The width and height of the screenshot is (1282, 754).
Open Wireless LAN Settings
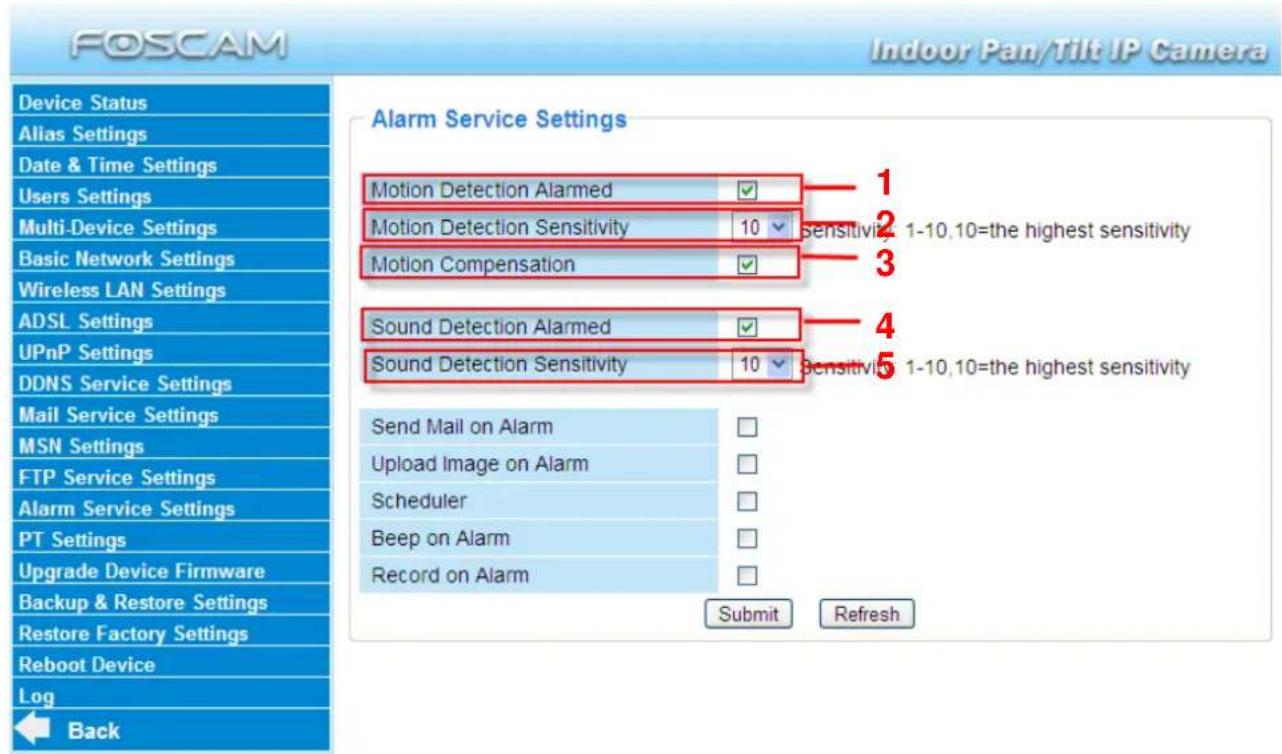click(170, 290)
